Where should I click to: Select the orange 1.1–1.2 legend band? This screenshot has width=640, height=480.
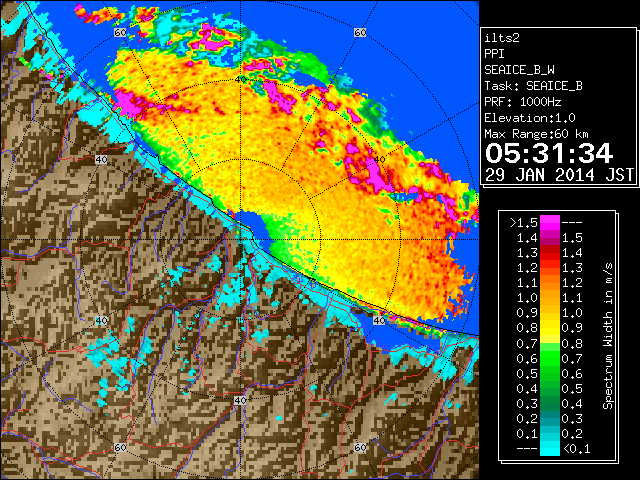pos(549,283)
